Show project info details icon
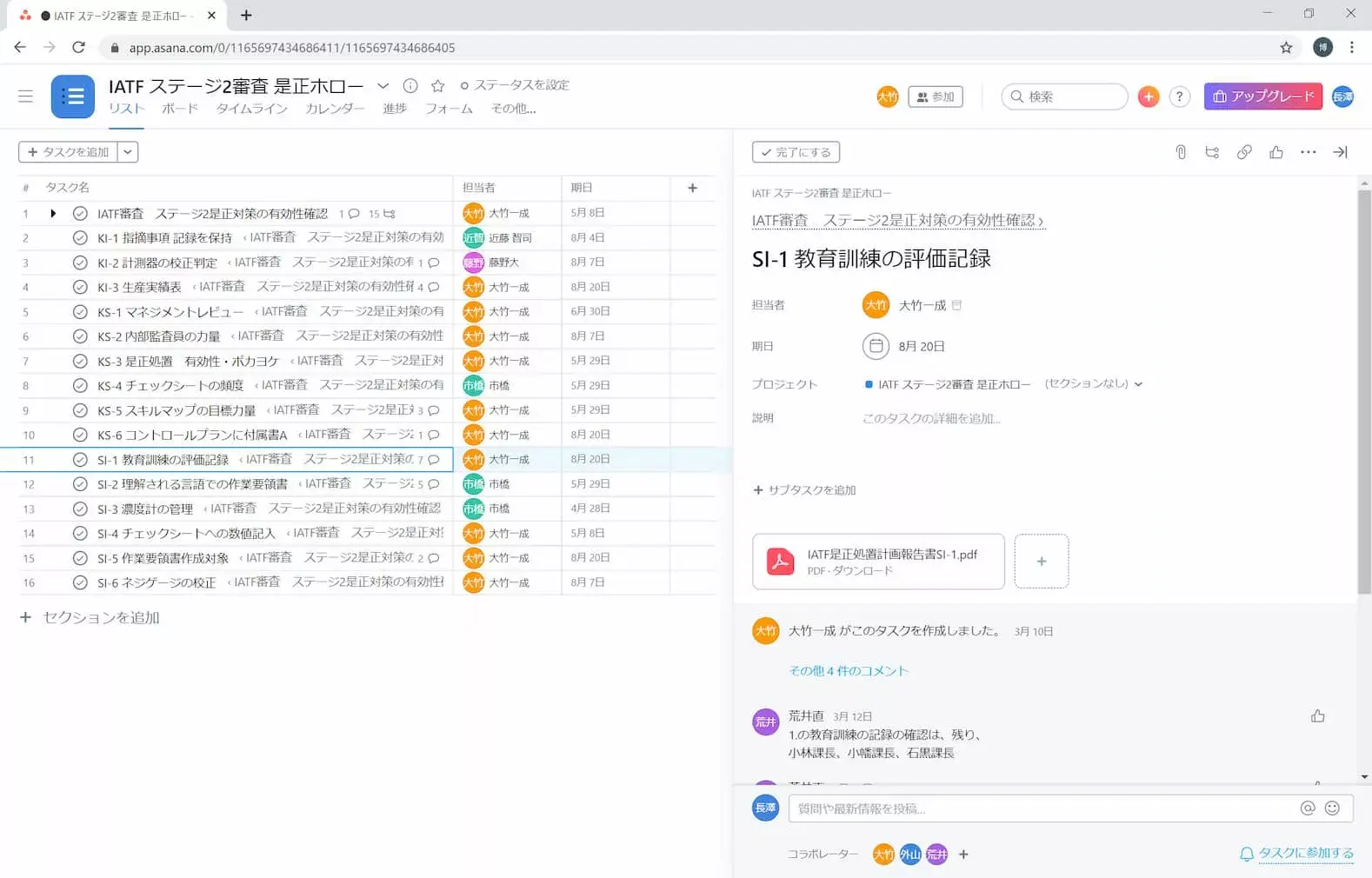1372x878 pixels. 410,85
